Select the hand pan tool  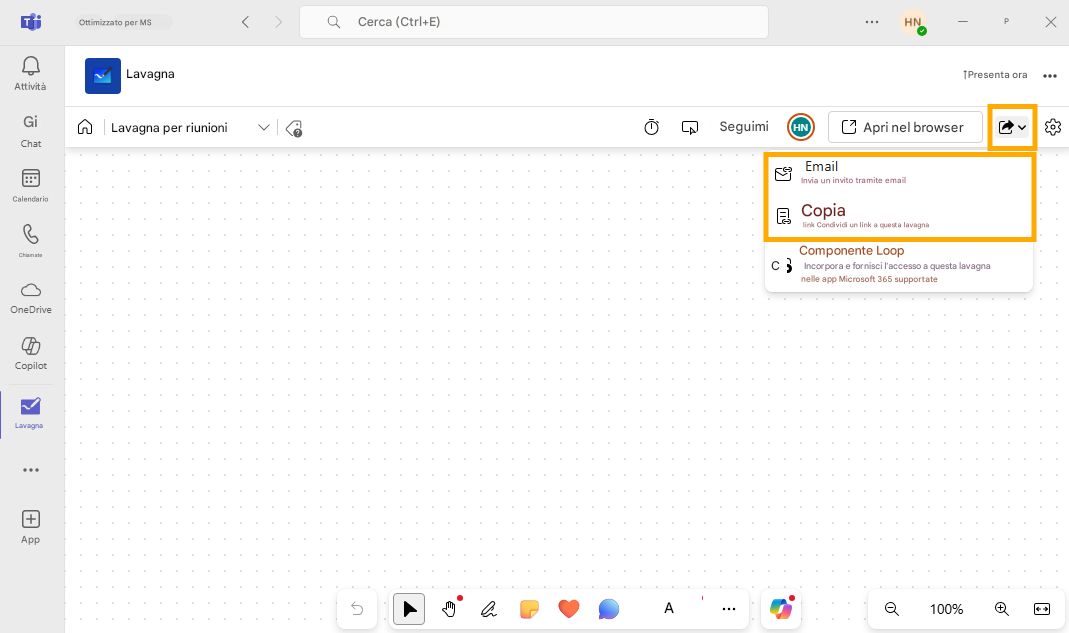click(x=449, y=608)
